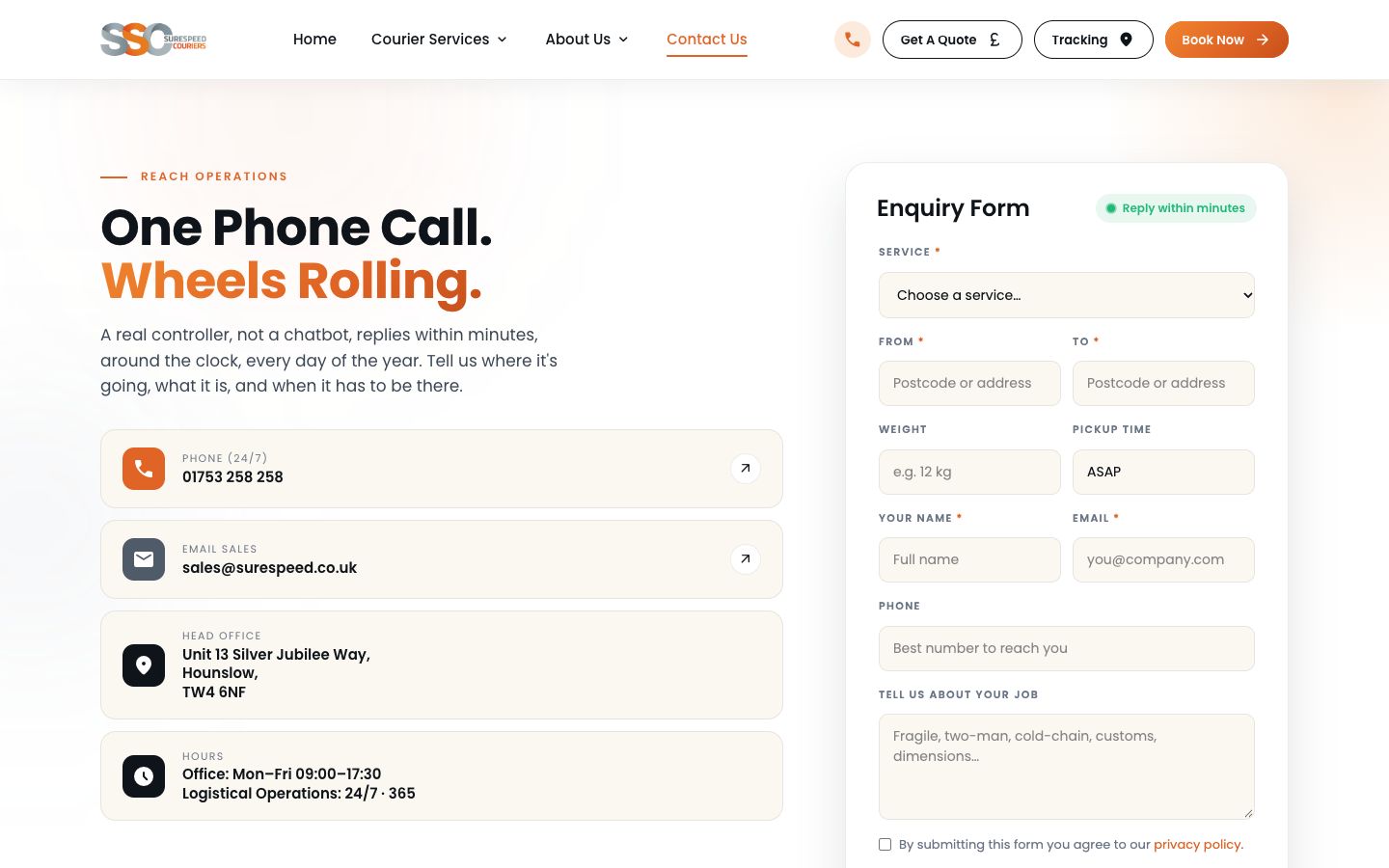
Task: Open the Tracking button
Action: tap(1094, 40)
